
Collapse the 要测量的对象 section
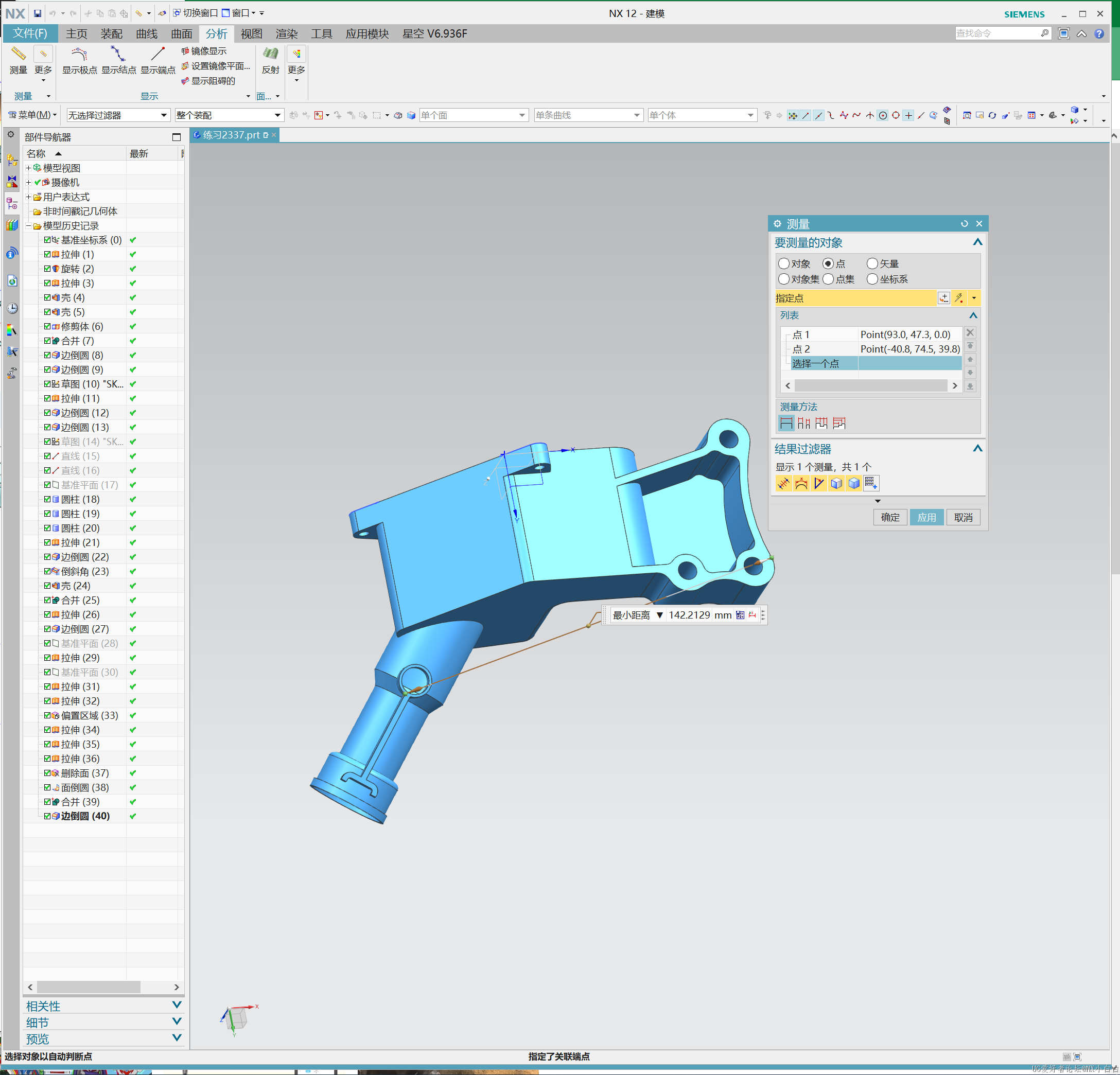978,243
